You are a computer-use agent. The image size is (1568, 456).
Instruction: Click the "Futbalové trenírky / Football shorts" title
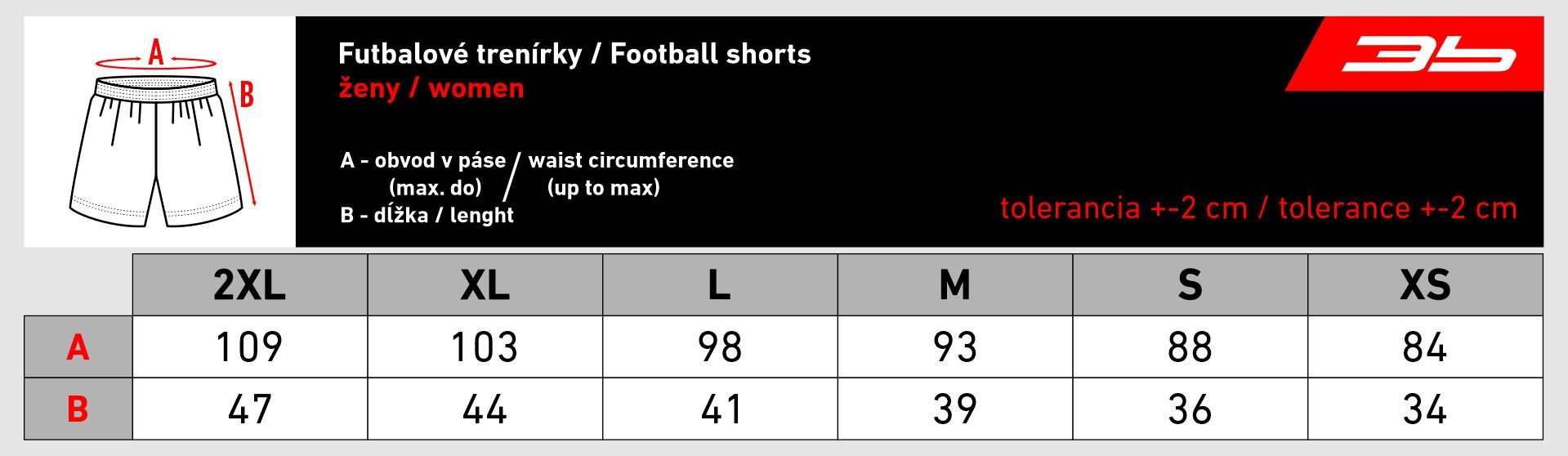pyautogui.click(x=574, y=54)
